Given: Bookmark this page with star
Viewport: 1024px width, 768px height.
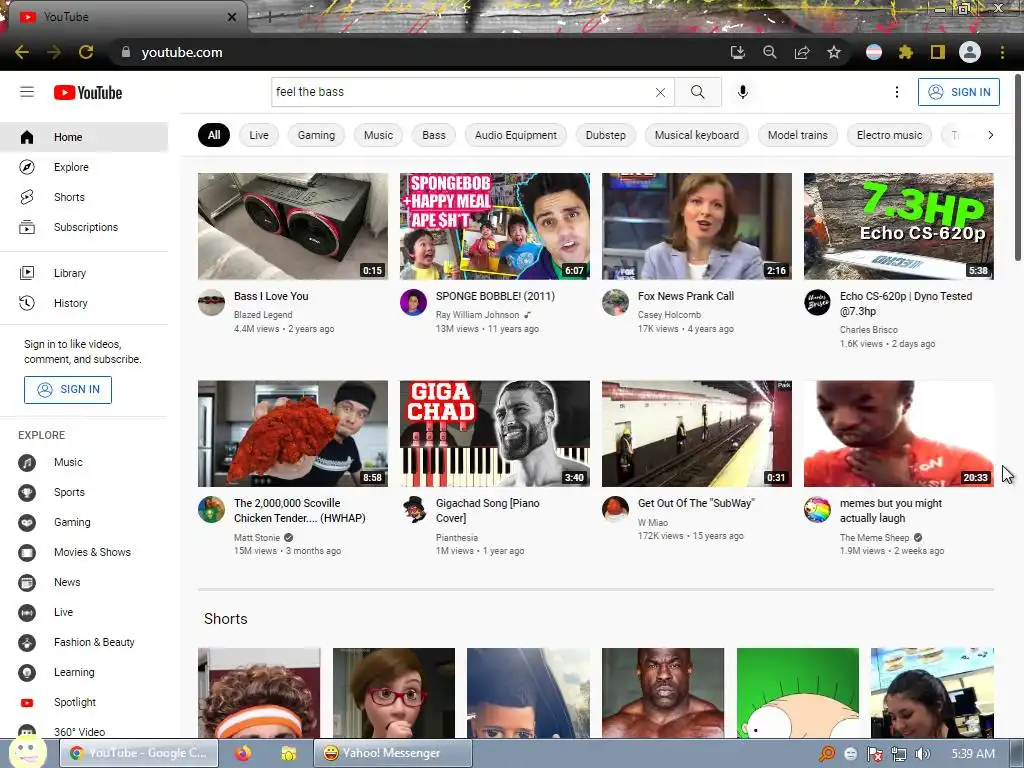Looking at the screenshot, I should pyautogui.click(x=834, y=52).
